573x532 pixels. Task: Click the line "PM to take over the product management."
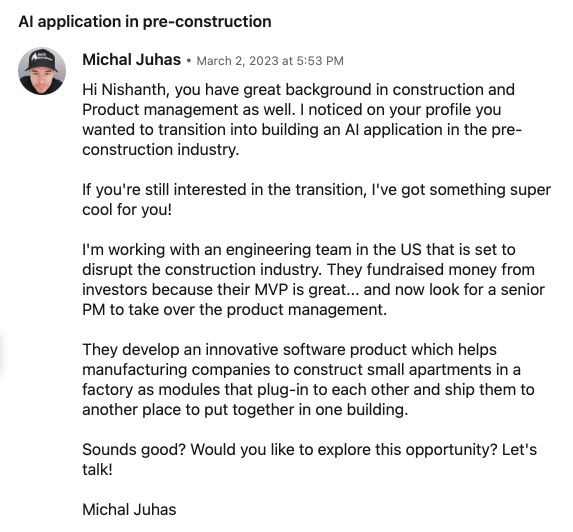click(x=234, y=310)
